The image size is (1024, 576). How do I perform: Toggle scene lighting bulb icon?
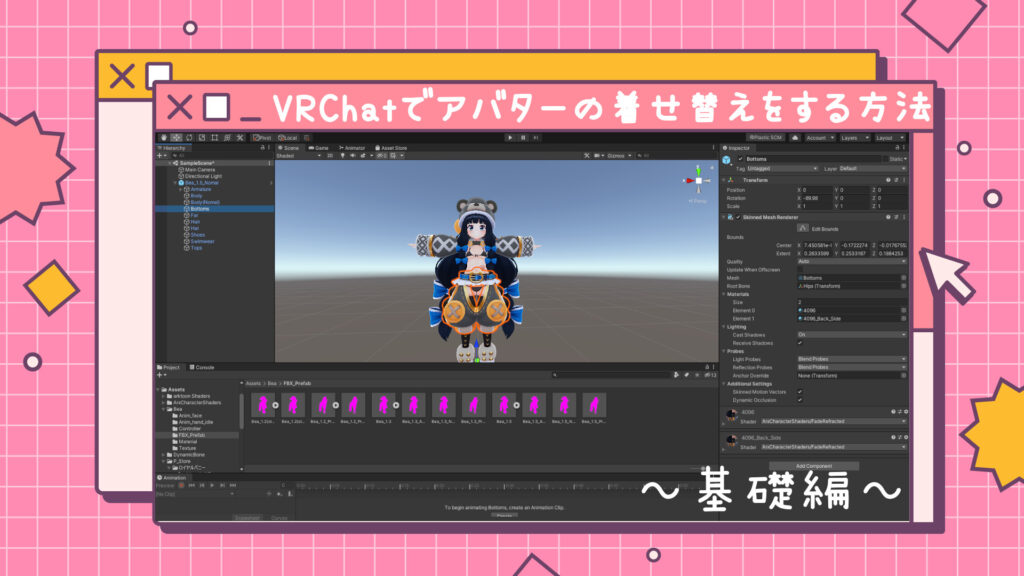343,156
